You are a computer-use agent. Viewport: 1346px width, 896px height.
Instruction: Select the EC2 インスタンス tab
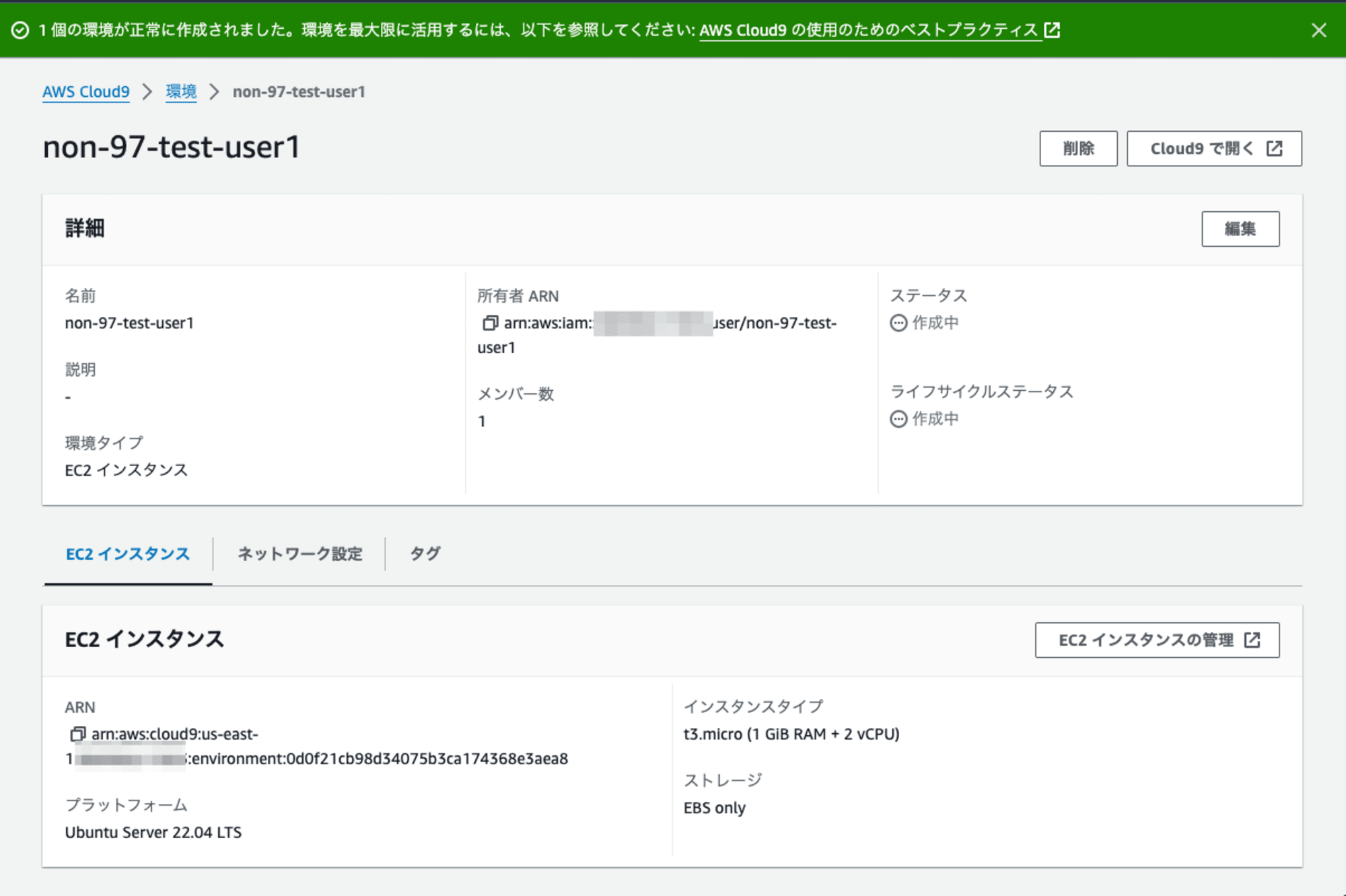point(128,554)
